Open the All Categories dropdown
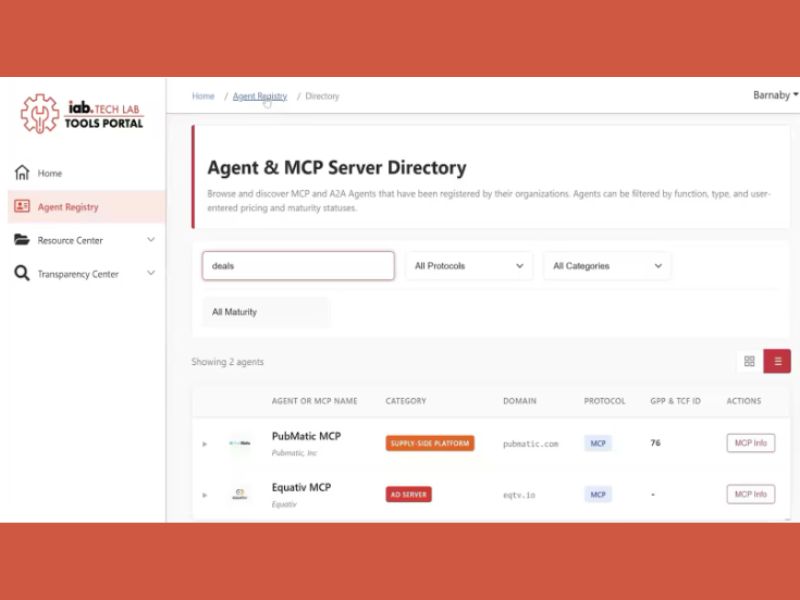Image resolution: width=800 pixels, height=600 pixels. tap(607, 266)
